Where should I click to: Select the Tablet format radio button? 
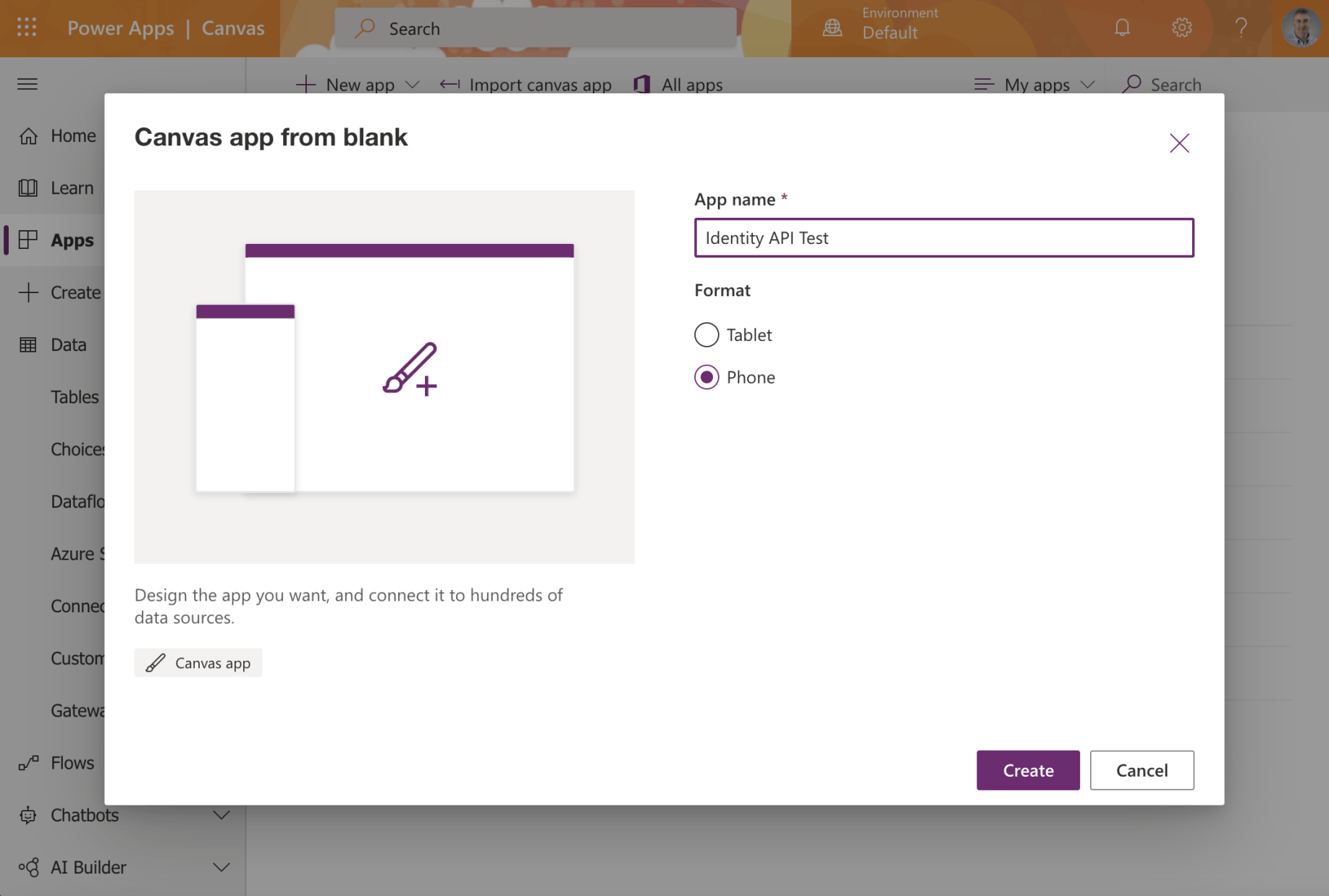click(x=706, y=334)
